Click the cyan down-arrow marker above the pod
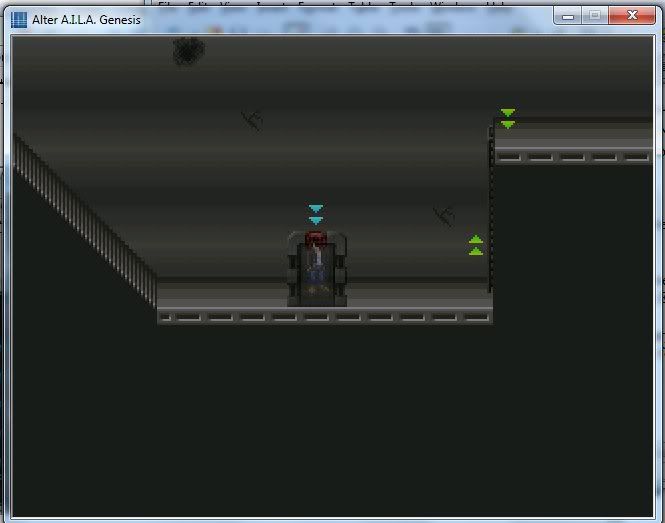The width and height of the screenshot is (665, 523). pos(316,215)
